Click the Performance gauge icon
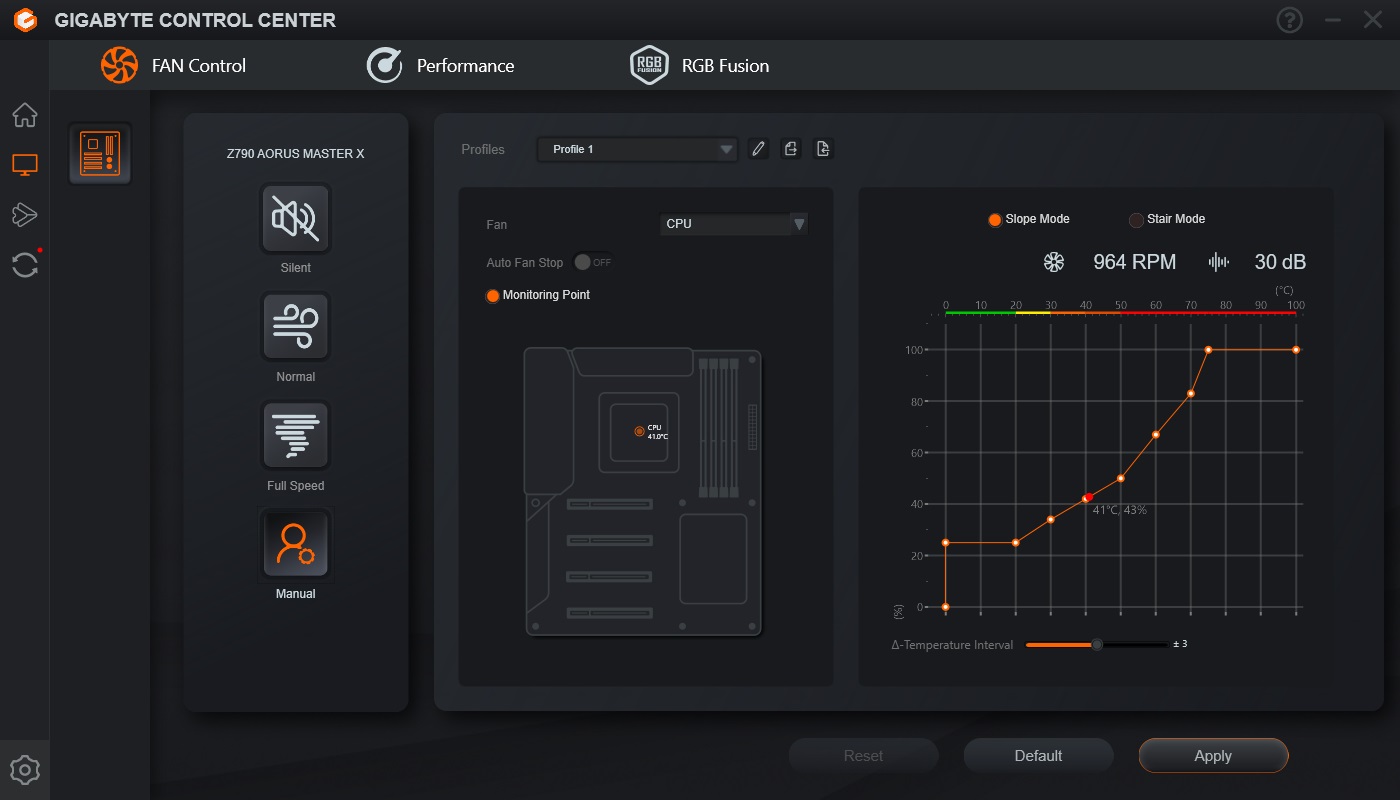 [x=385, y=66]
